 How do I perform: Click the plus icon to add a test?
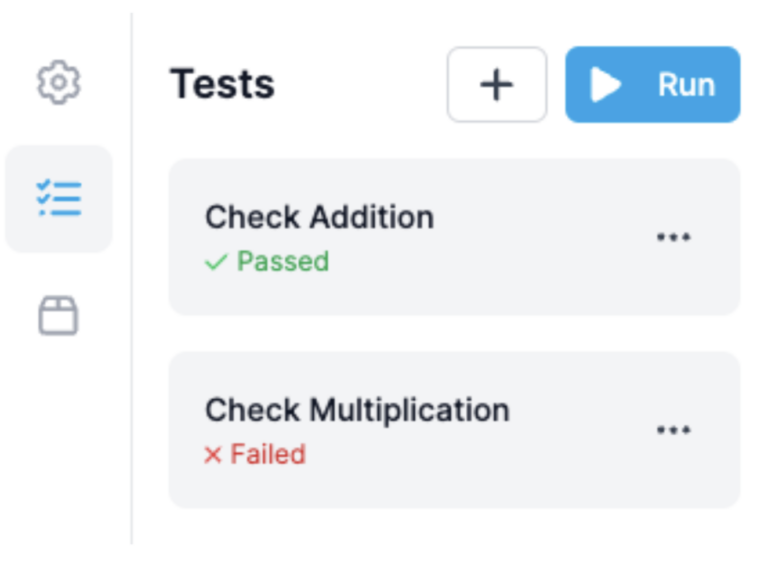coord(497,85)
